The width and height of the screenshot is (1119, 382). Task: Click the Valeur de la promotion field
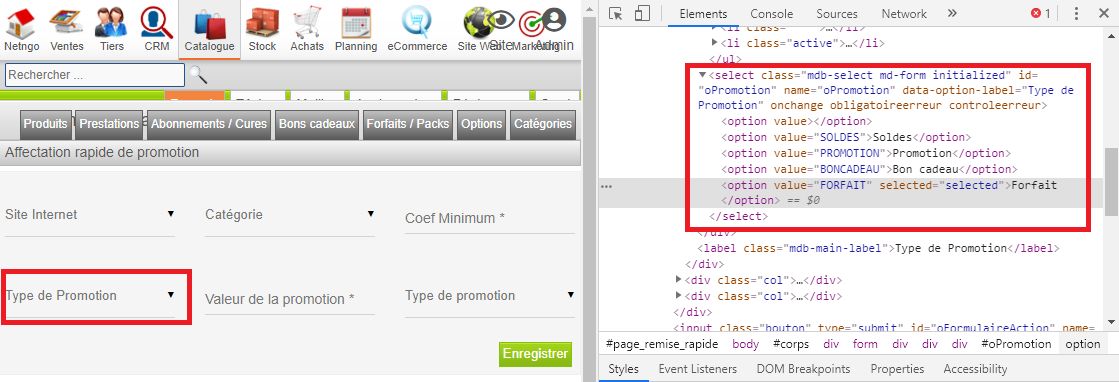(290, 299)
